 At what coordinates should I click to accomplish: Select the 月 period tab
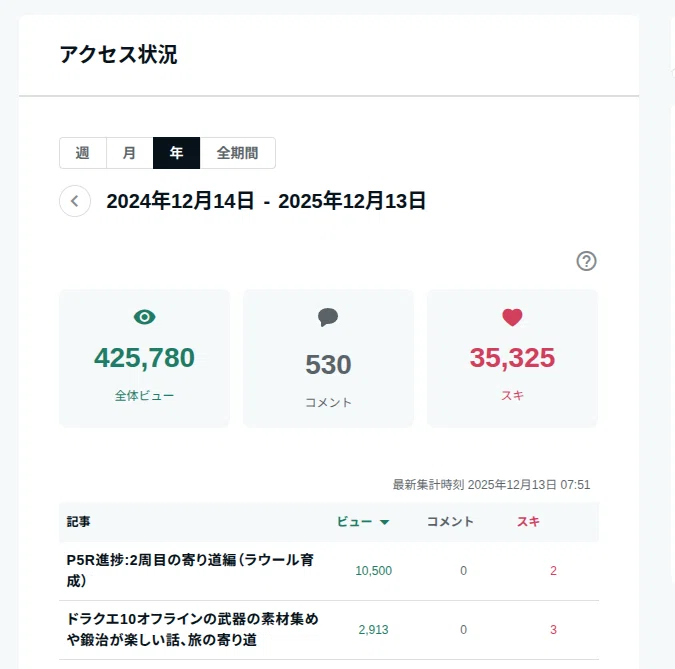(x=130, y=153)
